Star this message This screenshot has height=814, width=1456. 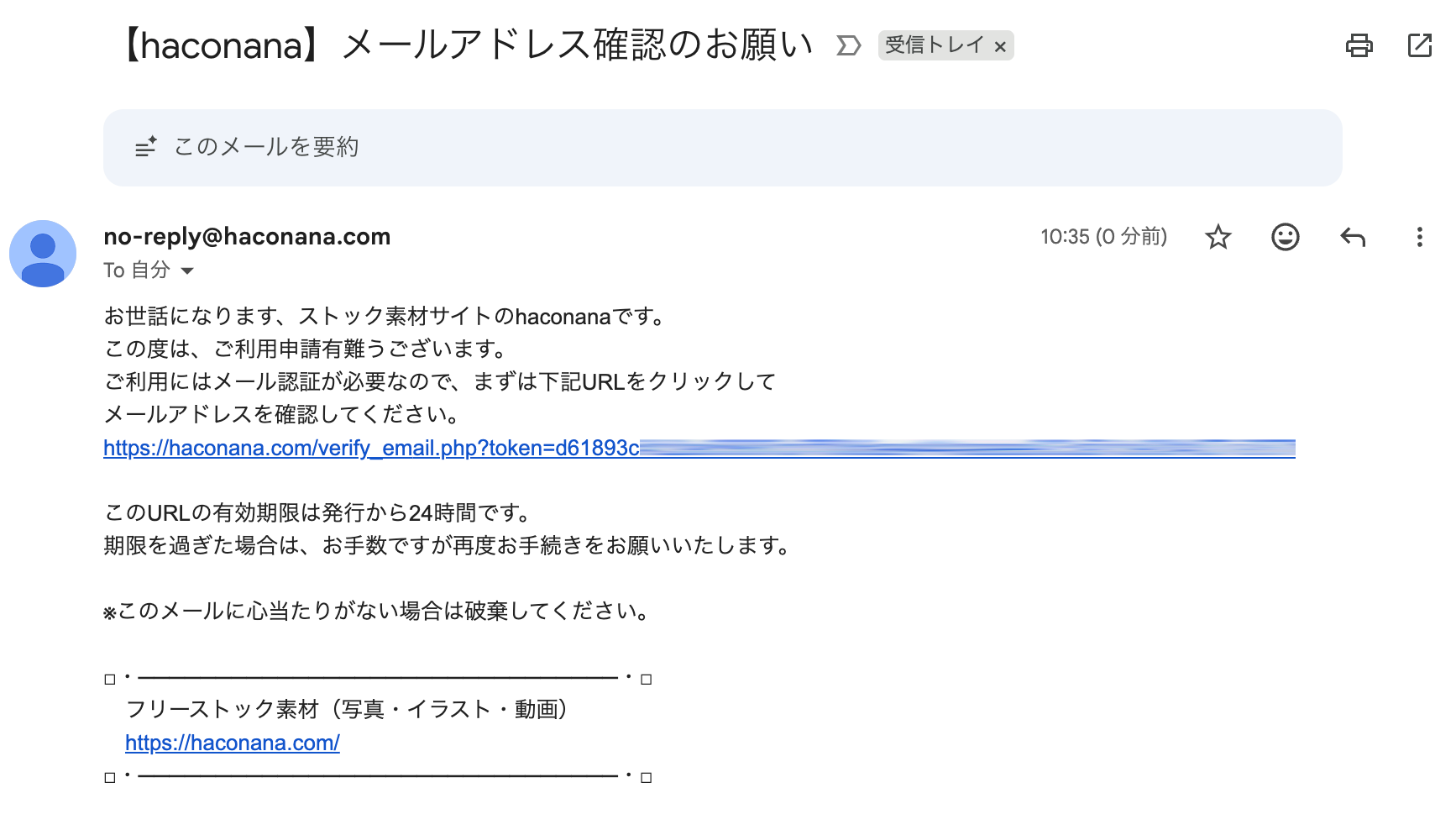click(x=1218, y=237)
